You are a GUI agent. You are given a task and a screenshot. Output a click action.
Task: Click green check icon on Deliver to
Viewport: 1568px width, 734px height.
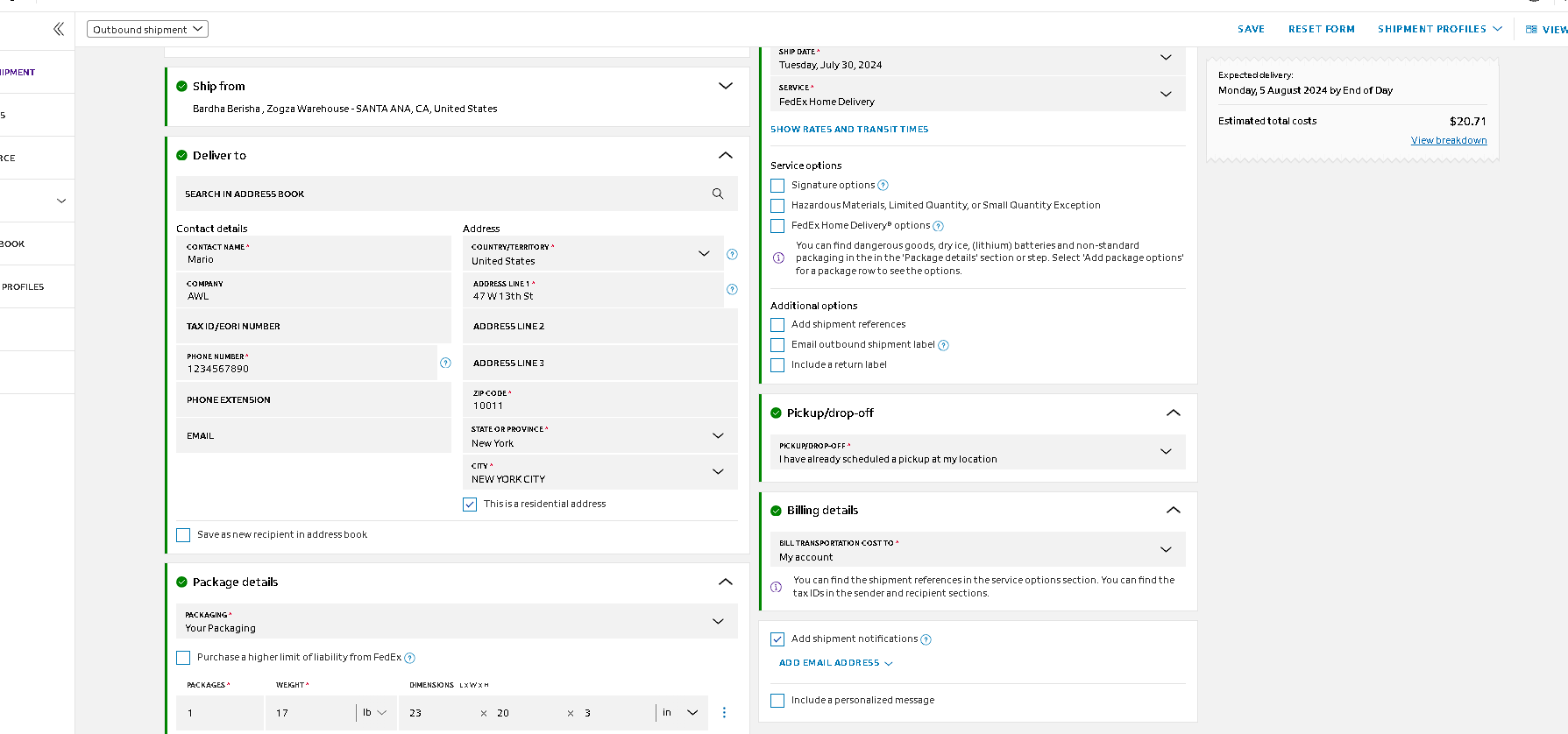(x=181, y=155)
